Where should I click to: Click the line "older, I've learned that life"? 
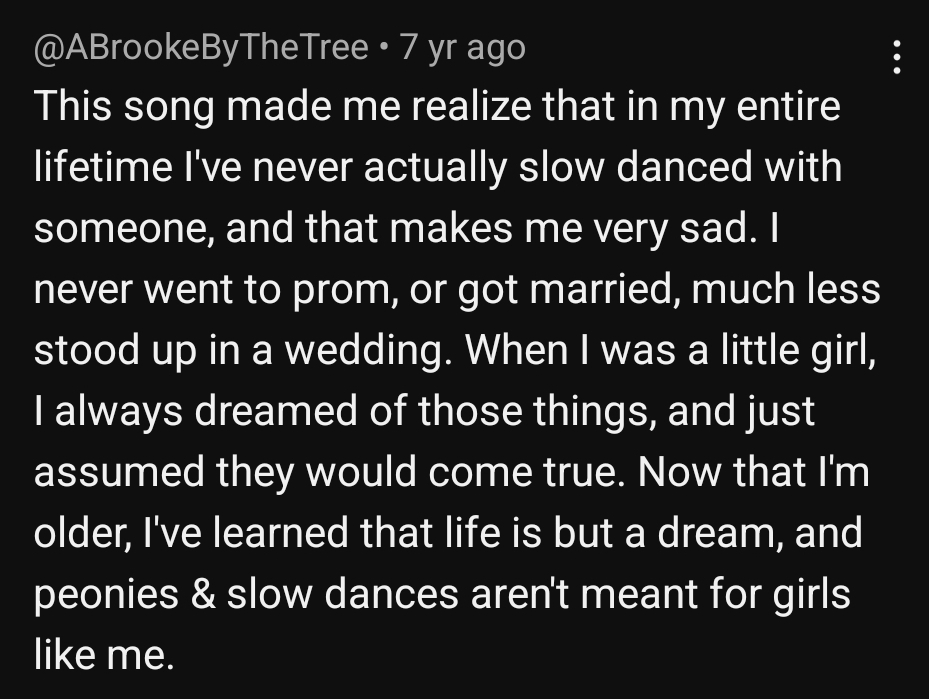(x=448, y=533)
